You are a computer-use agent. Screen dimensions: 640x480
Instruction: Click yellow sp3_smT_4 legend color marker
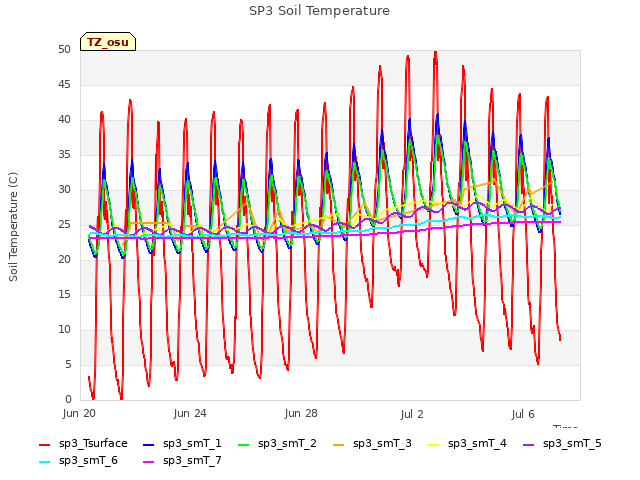pyautogui.click(x=433, y=445)
